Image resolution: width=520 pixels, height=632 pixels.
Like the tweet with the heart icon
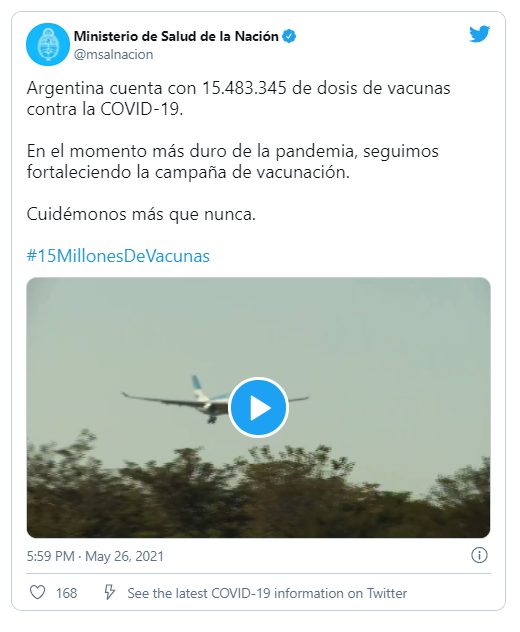pyautogui.click(x=37, y=592)
